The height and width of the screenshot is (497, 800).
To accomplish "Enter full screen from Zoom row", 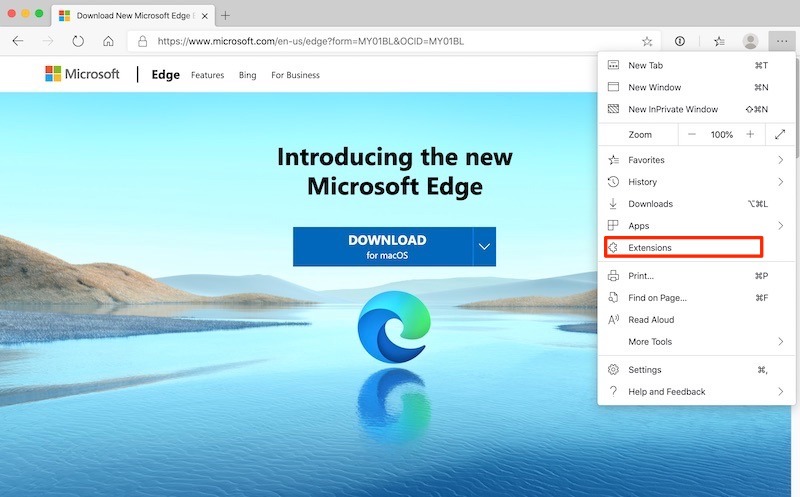I will (x=780, y=134).
